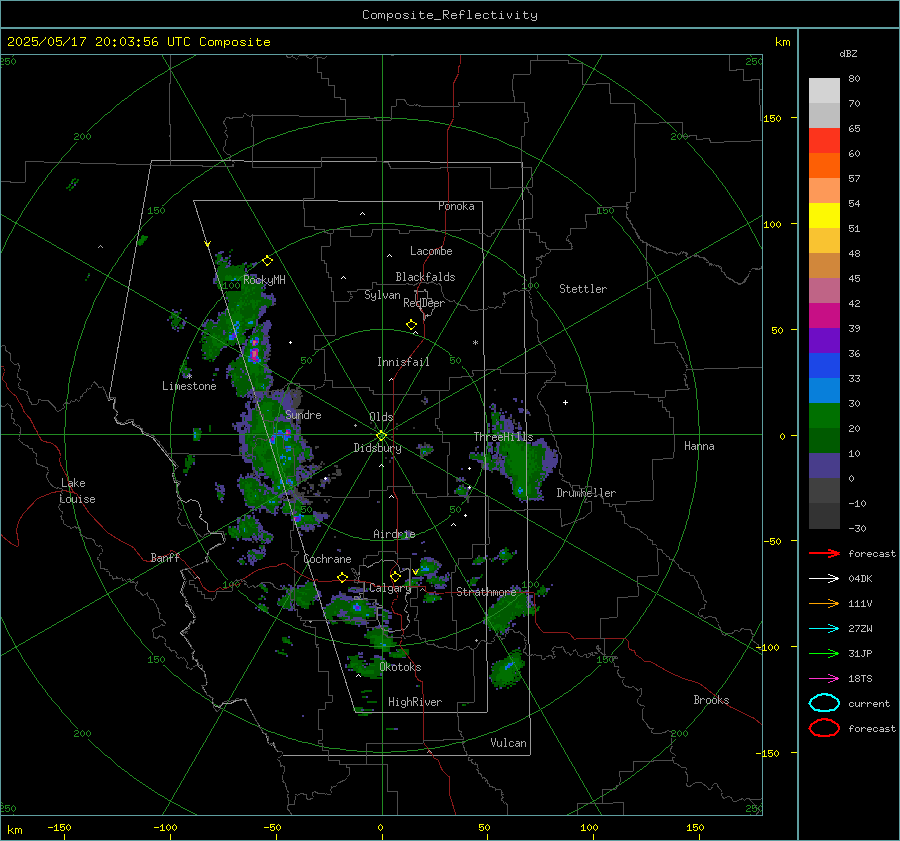Screen dimensions: 900x841
Task: Select the orange 60-57 dBZ swatch
Action: 824,166
